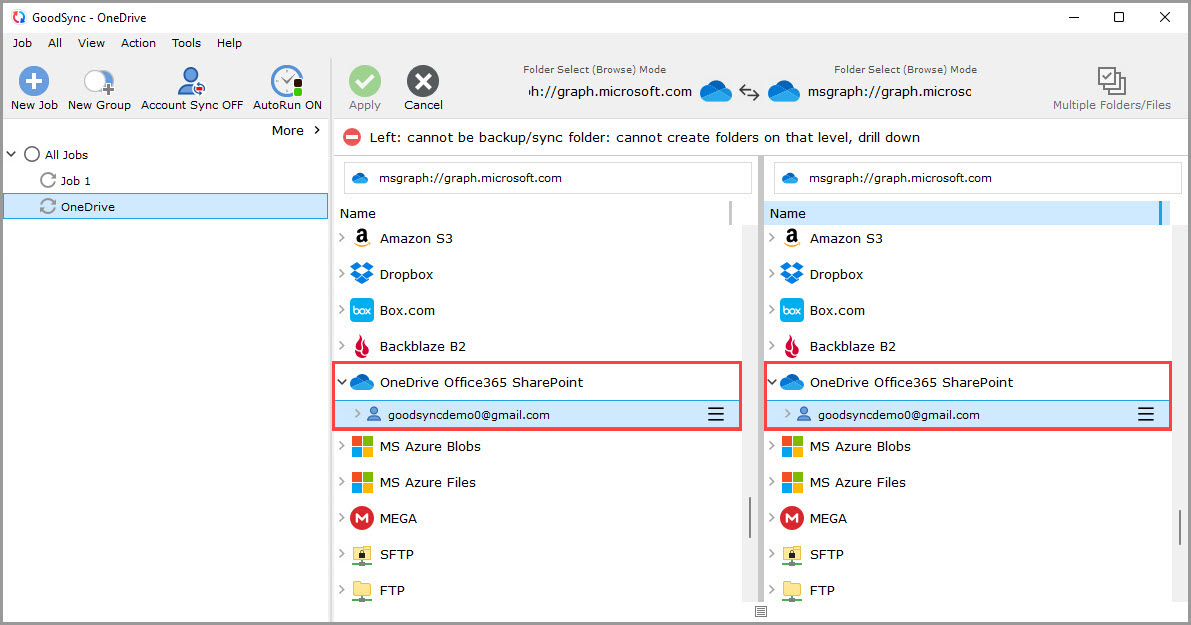Click left pane msgraph path field
1191x625 pixels.
tap(548, 178)
